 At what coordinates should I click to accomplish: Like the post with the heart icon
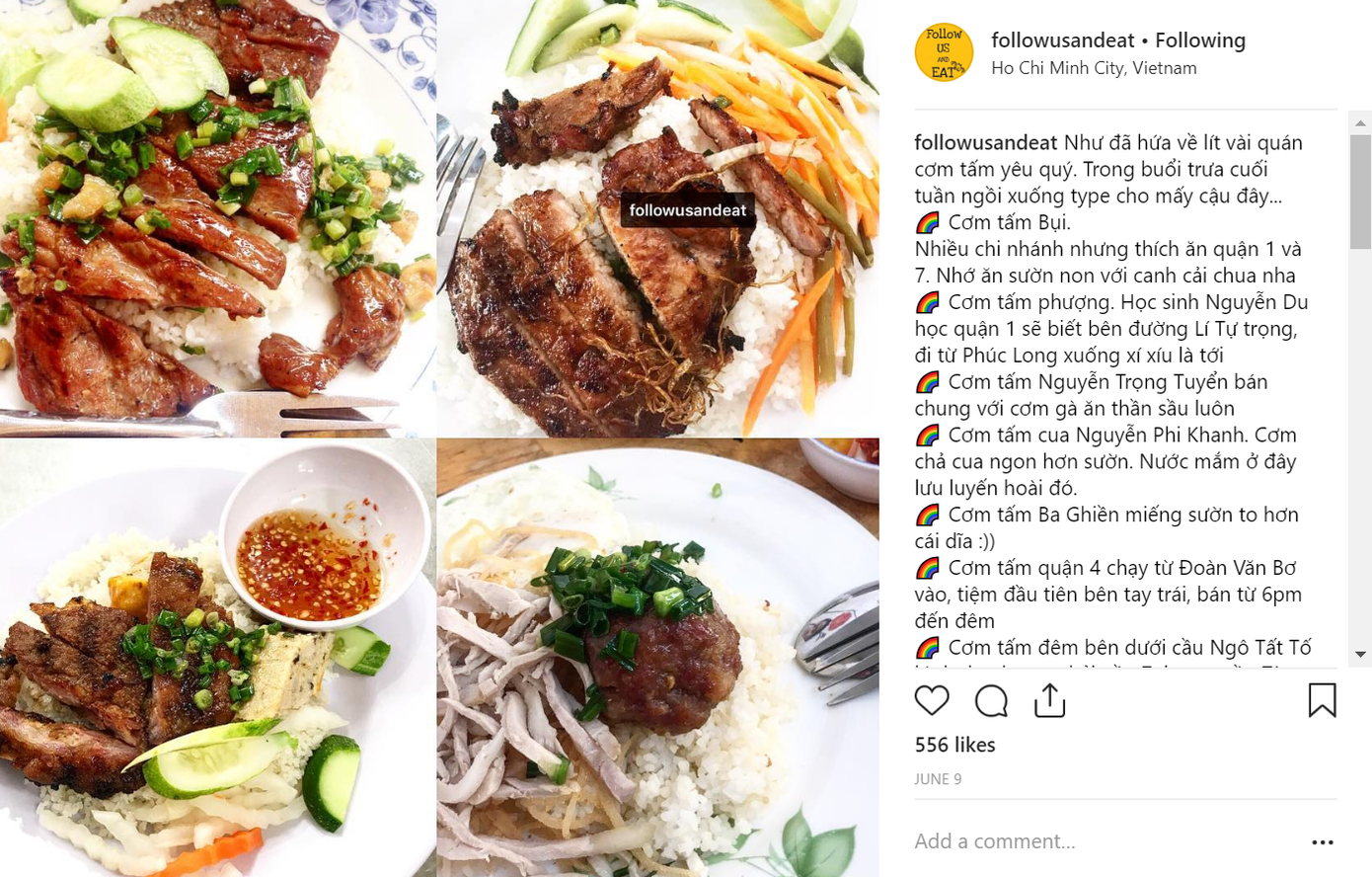click(931, 701)
